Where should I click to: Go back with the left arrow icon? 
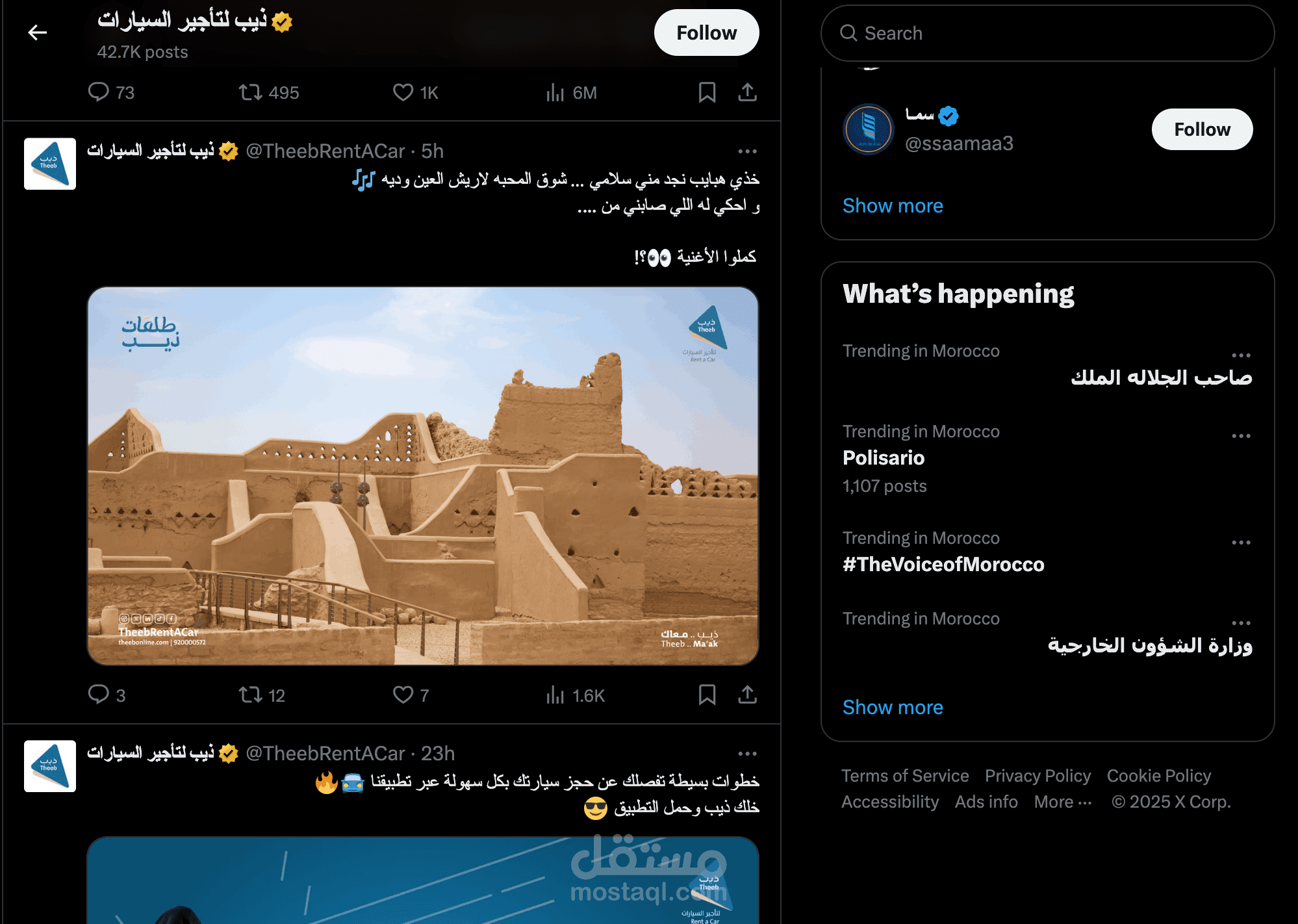[x=38, y=32]
